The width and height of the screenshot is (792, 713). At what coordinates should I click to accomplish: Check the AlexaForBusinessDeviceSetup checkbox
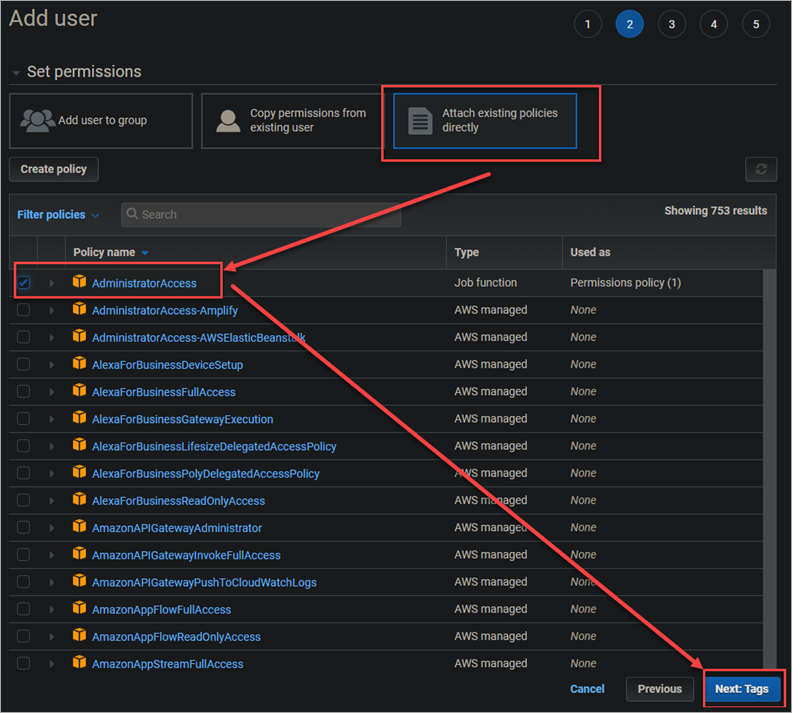[23, 364]
